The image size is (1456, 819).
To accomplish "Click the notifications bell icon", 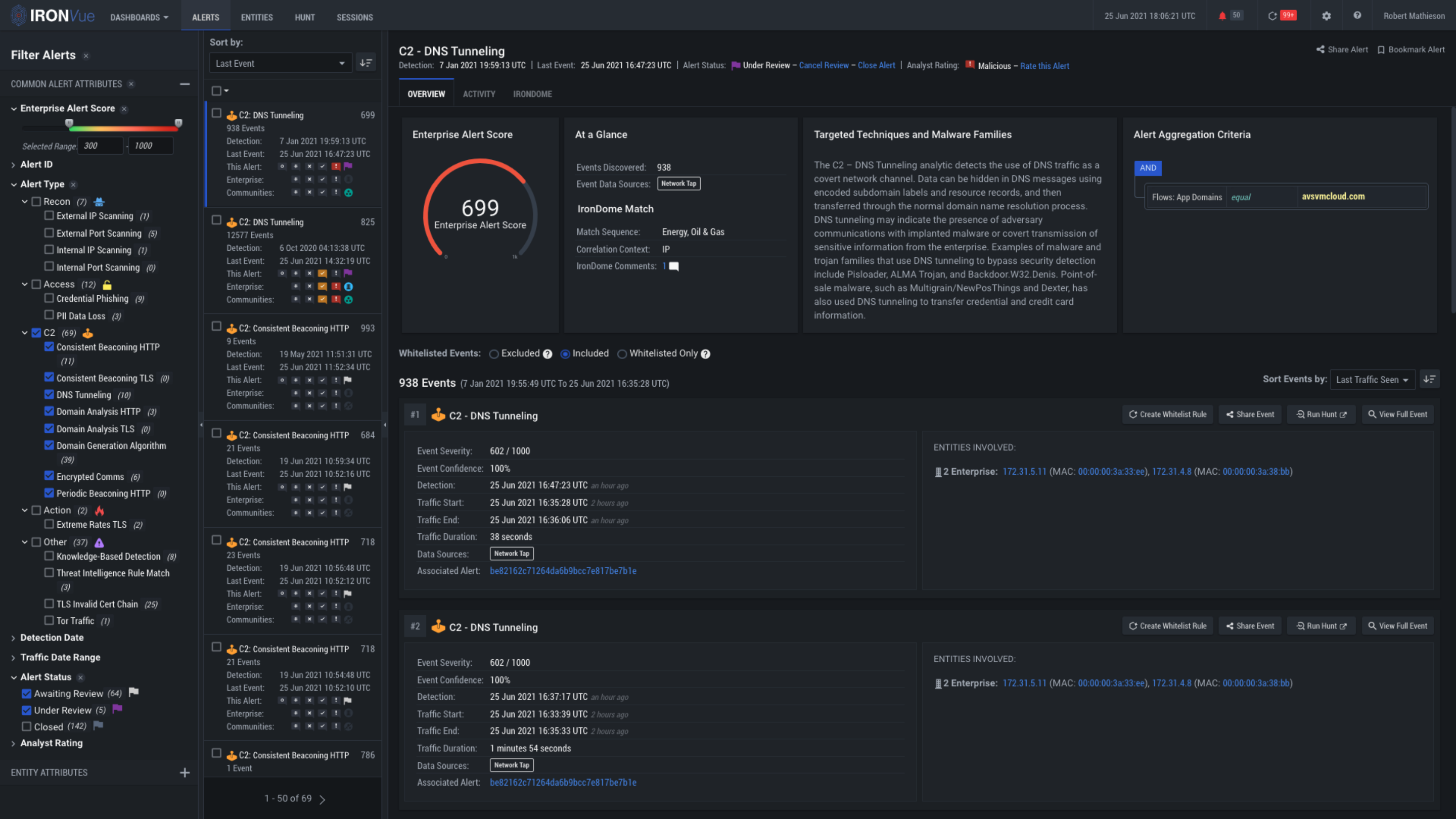I will click(x=1222, y=16).
